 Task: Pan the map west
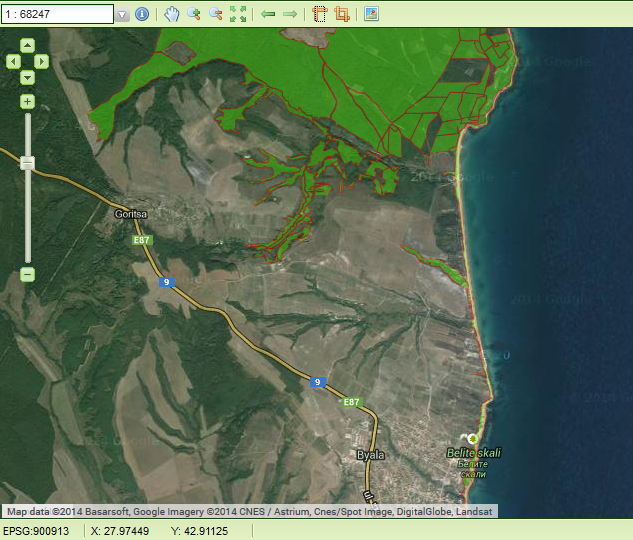(x=13, y=61)
